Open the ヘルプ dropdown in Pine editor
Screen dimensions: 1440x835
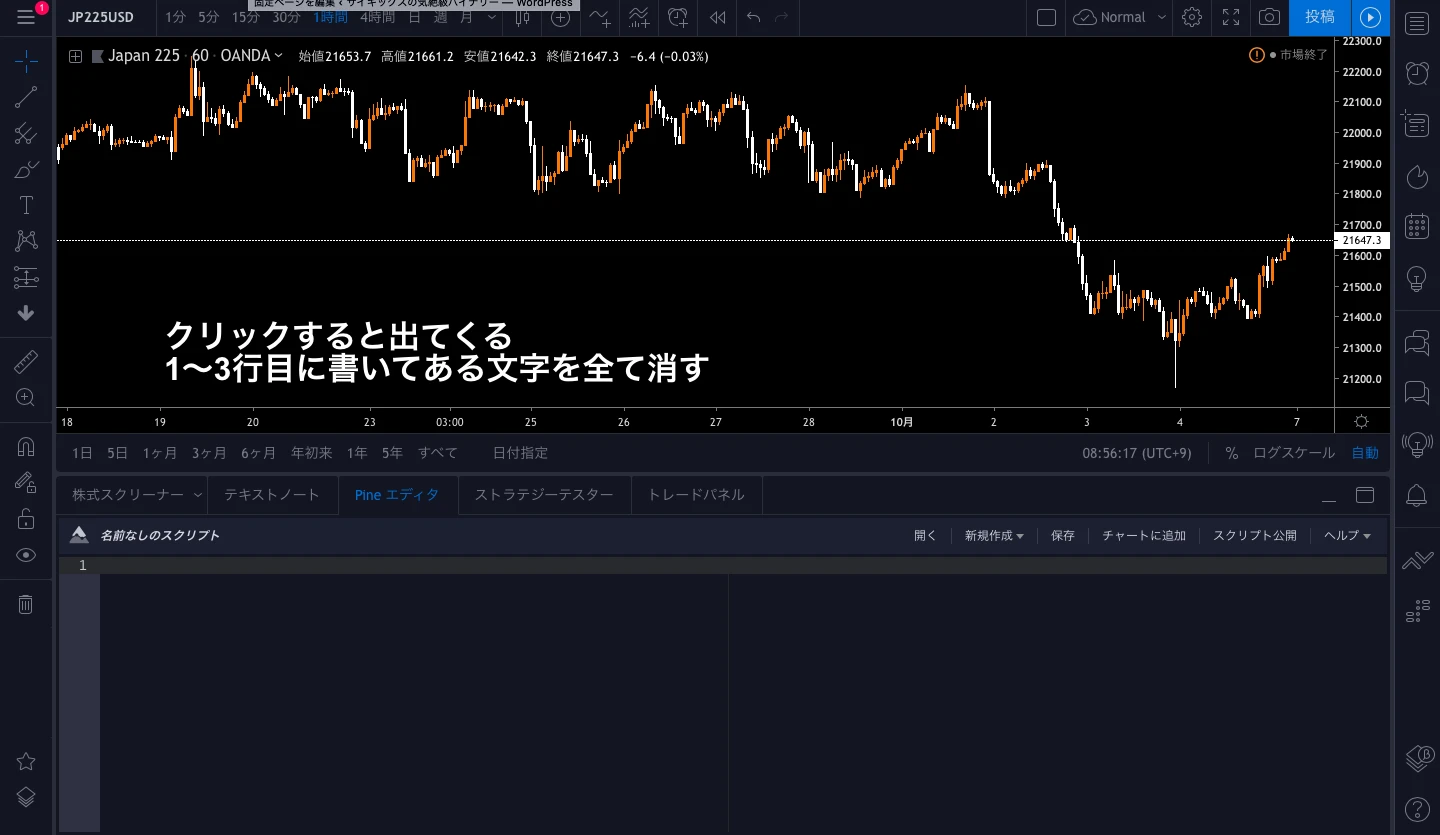(1345, 535)
